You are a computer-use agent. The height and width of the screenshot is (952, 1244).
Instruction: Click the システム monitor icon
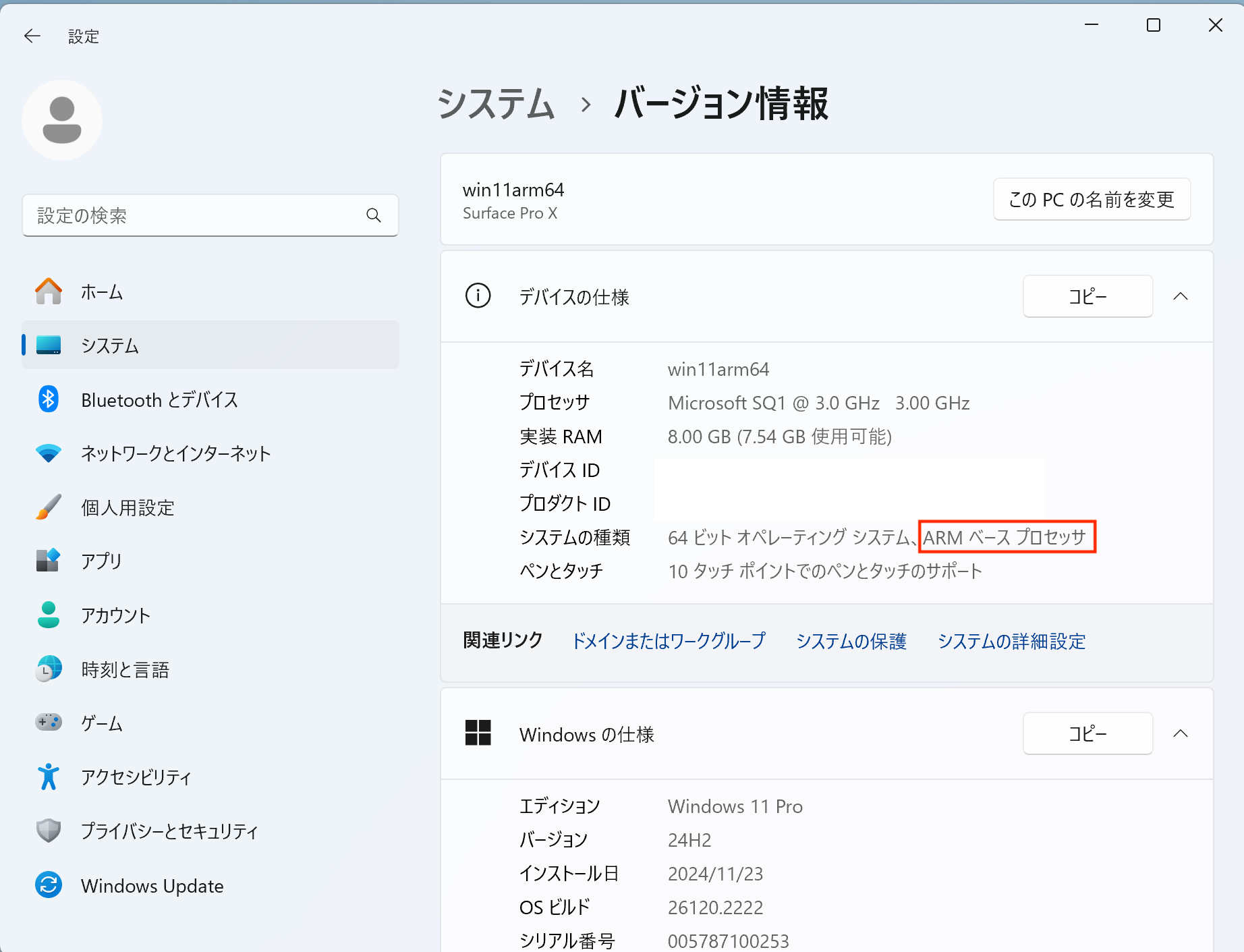click(x=49, y=345)
